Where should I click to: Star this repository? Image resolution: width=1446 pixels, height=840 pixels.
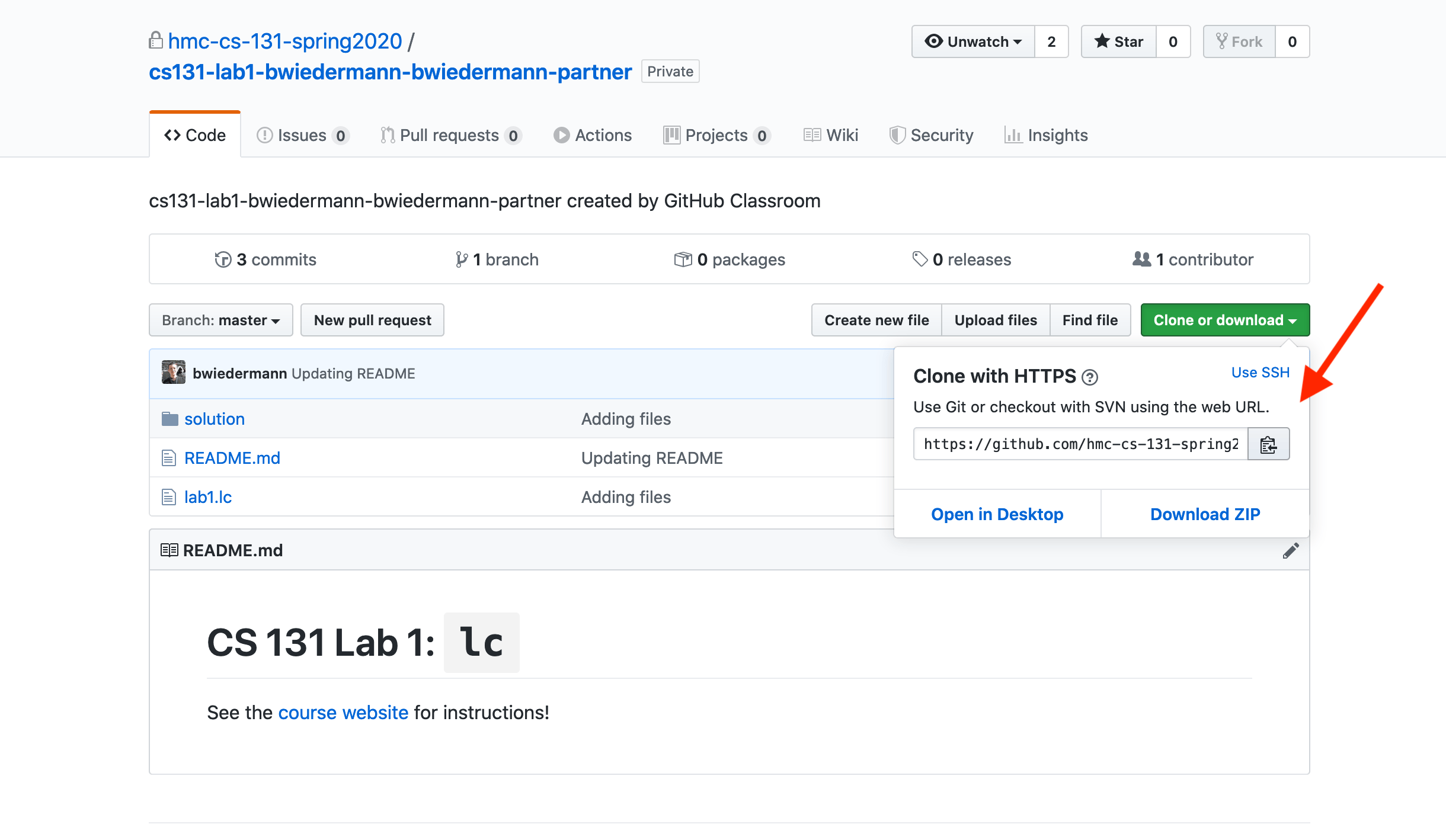(x=1118, y=41)
